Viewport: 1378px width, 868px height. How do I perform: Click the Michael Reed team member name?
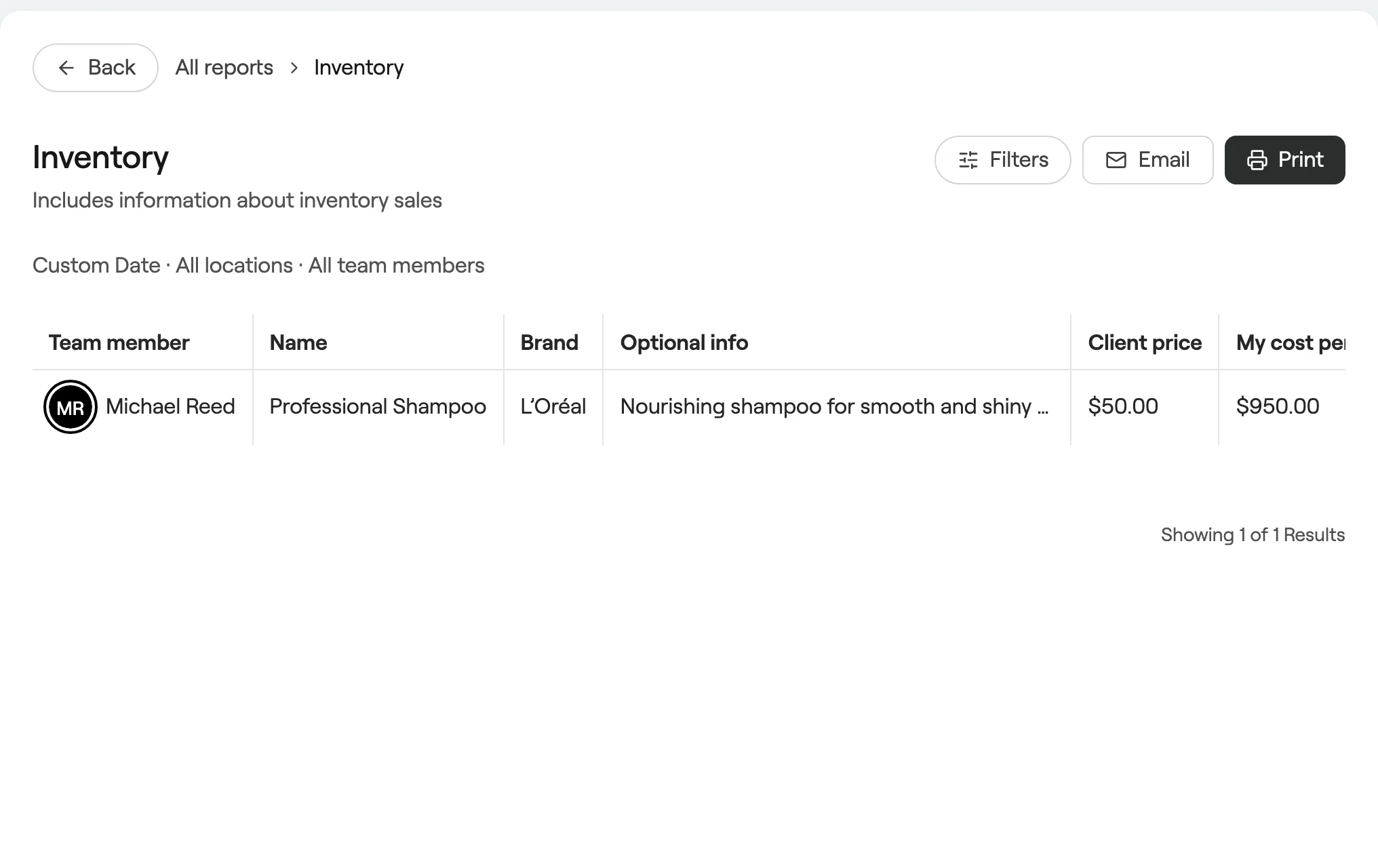(x=170, y=406)
